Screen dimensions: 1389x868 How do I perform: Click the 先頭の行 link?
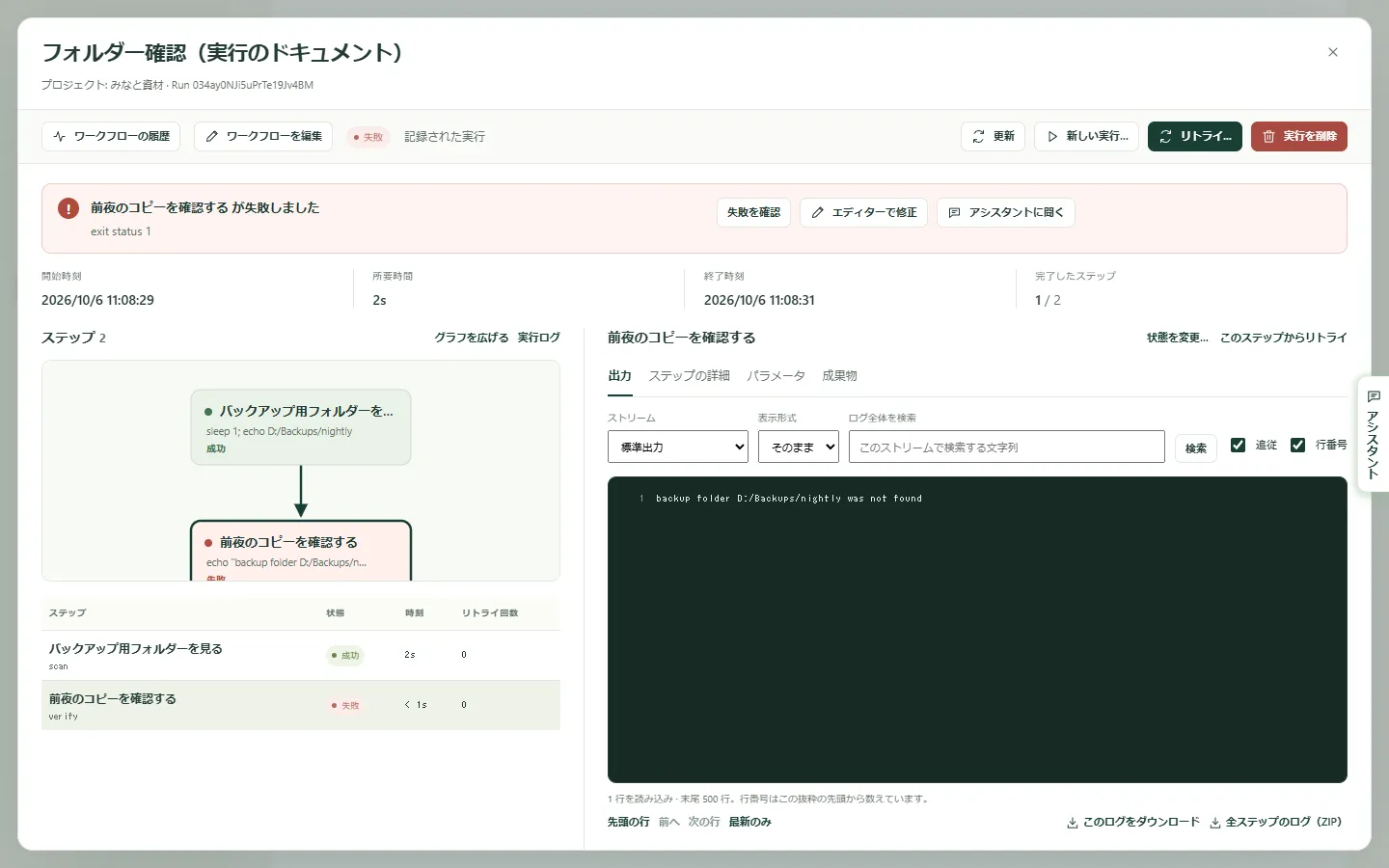(628, 823)
